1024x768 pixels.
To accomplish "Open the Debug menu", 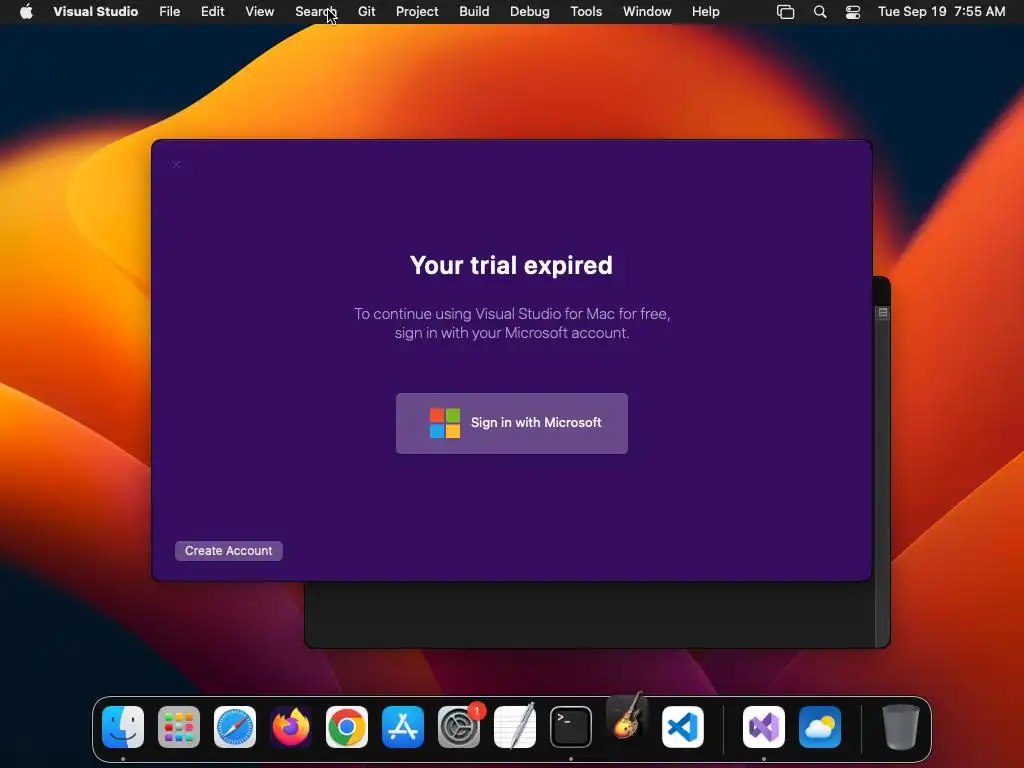I will [x=530, y=12].
